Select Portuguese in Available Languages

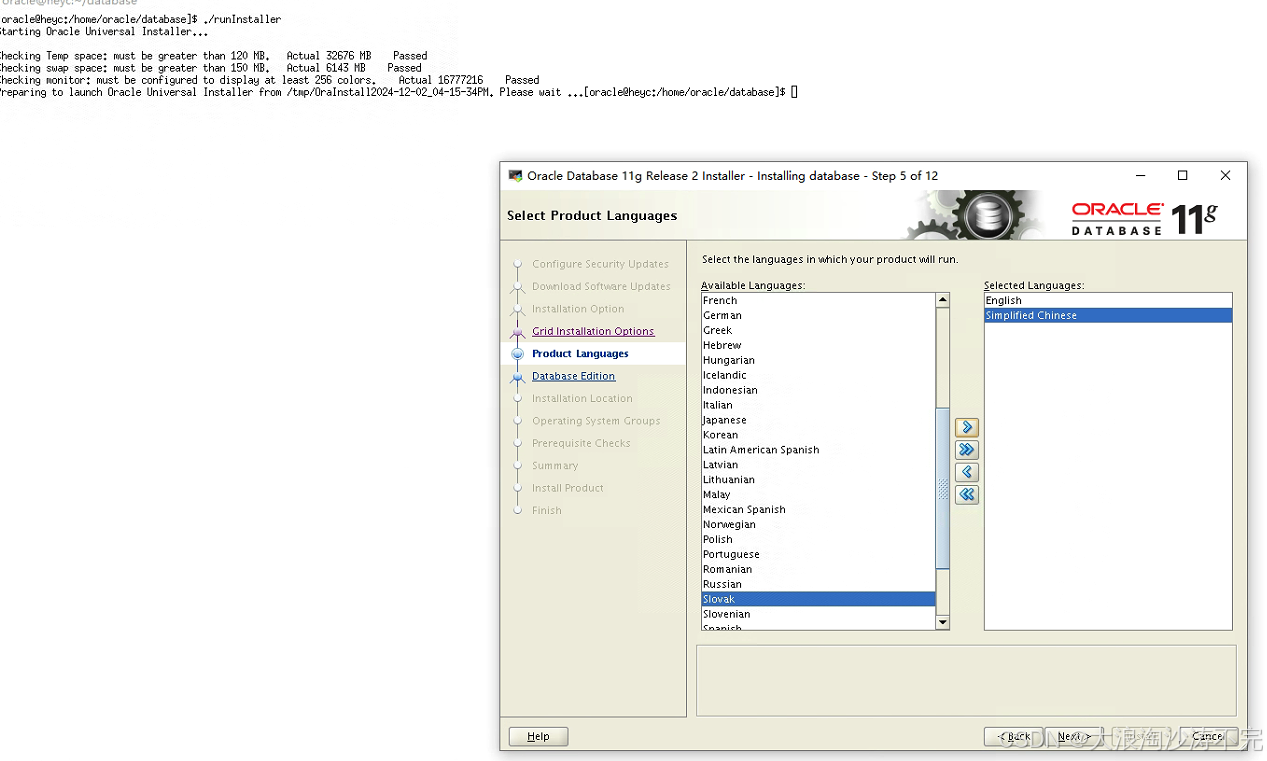tap(818, 555)
